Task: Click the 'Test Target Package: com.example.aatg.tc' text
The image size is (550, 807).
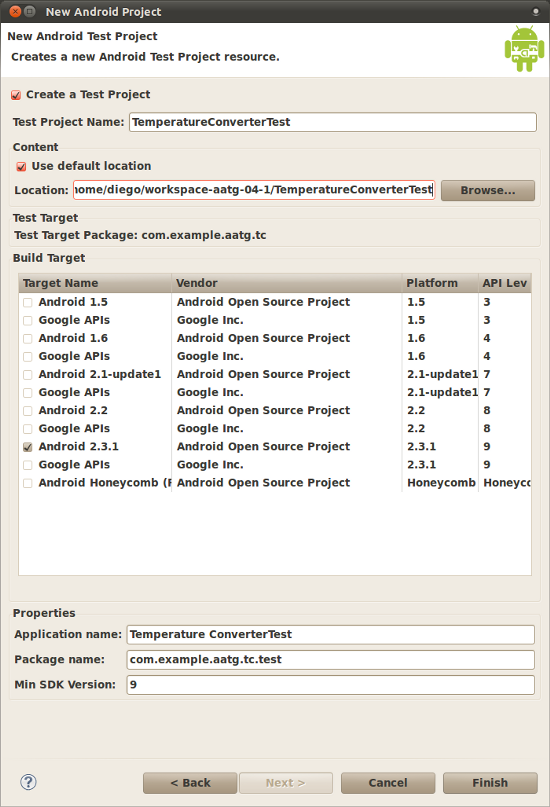Action: [140, 235]
